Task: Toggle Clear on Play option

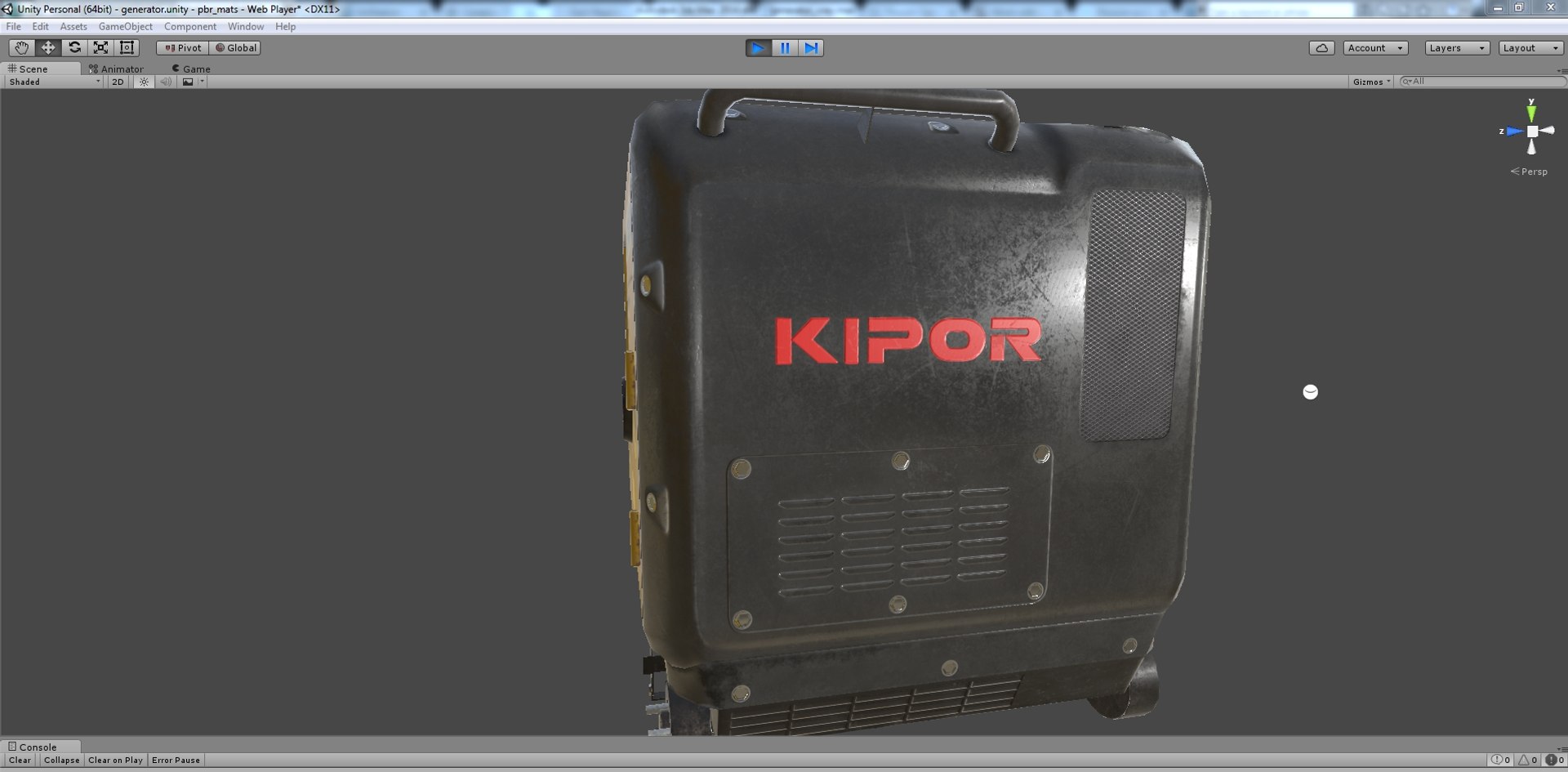Action: 115,760
